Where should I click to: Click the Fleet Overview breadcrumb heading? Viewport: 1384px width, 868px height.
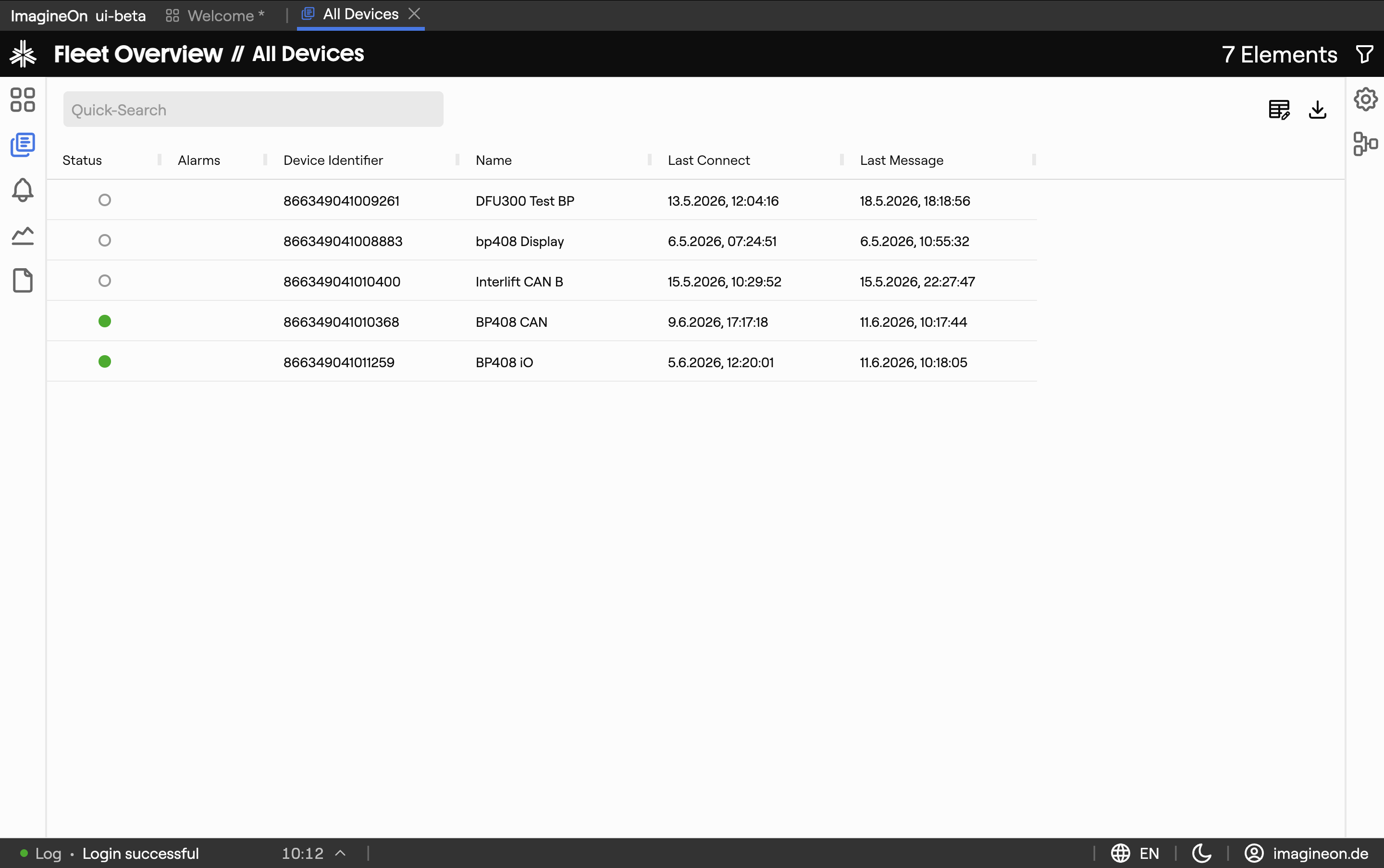[x=138, y=54]
